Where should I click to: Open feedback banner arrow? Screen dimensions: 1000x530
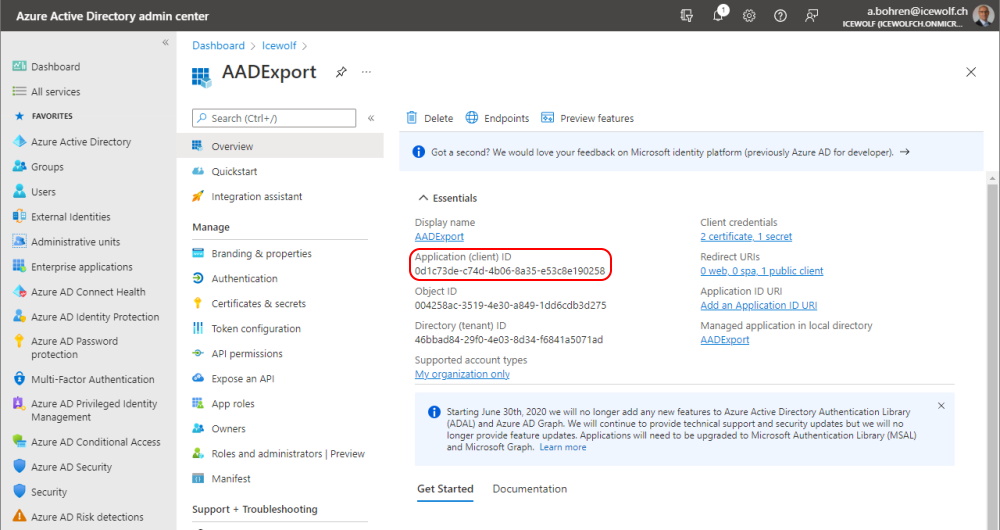[904, 152]
